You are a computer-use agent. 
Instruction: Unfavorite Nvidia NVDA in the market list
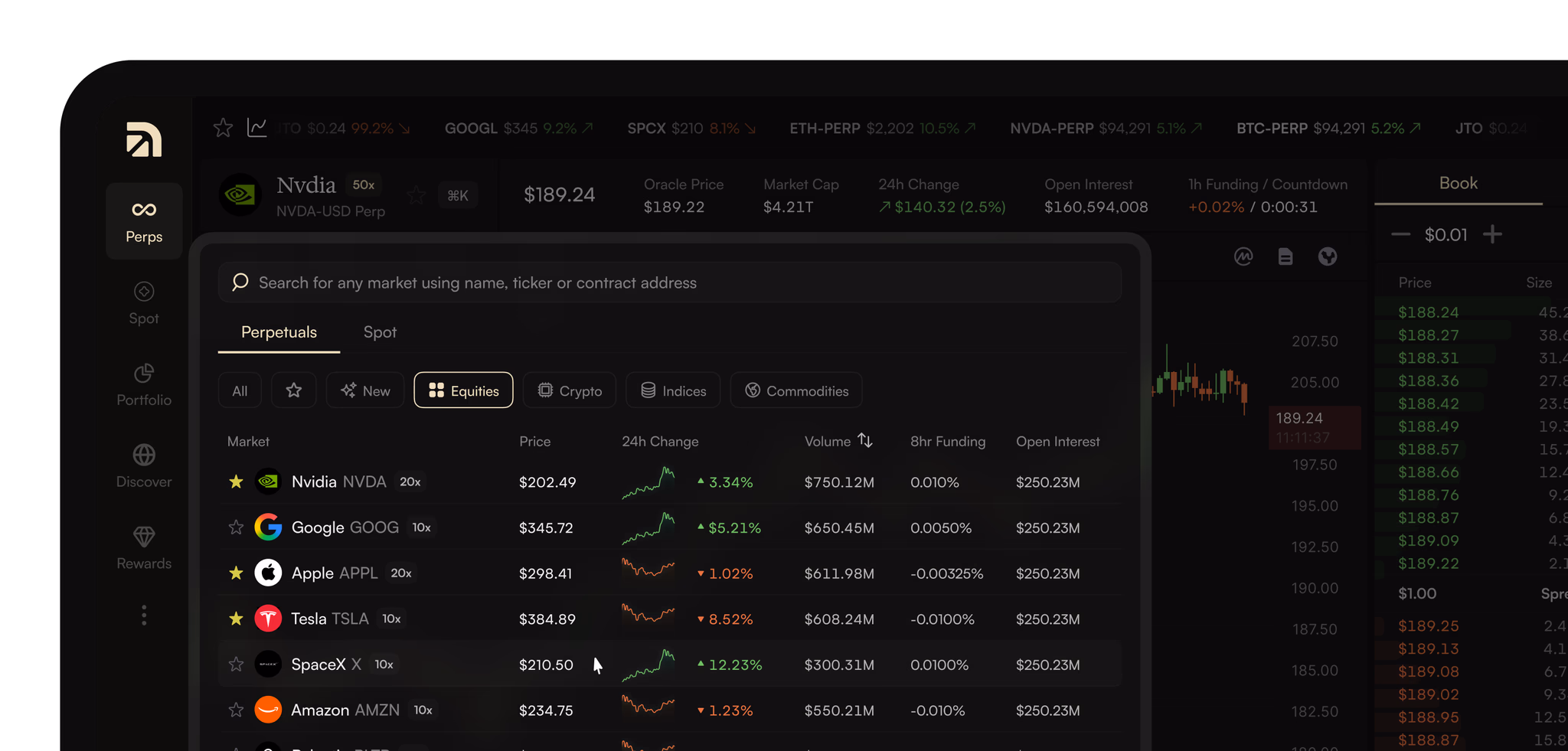236,482
